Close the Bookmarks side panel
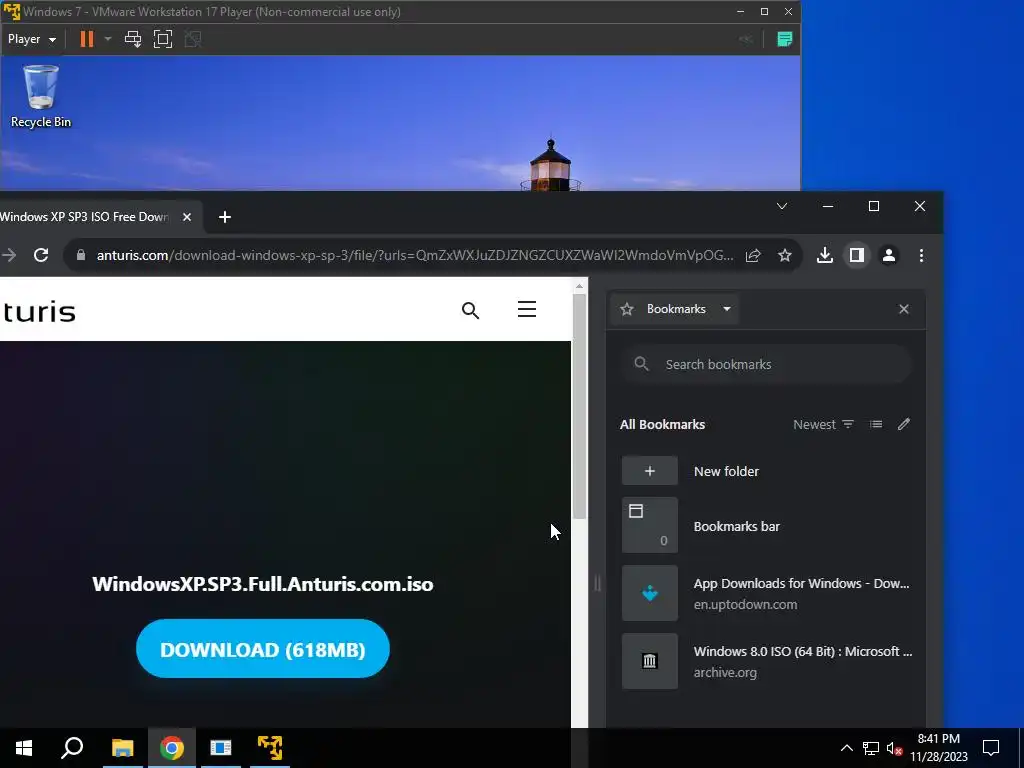Image resolution: width=1024 pixels, height=768 pixels. tap(904, 309)
